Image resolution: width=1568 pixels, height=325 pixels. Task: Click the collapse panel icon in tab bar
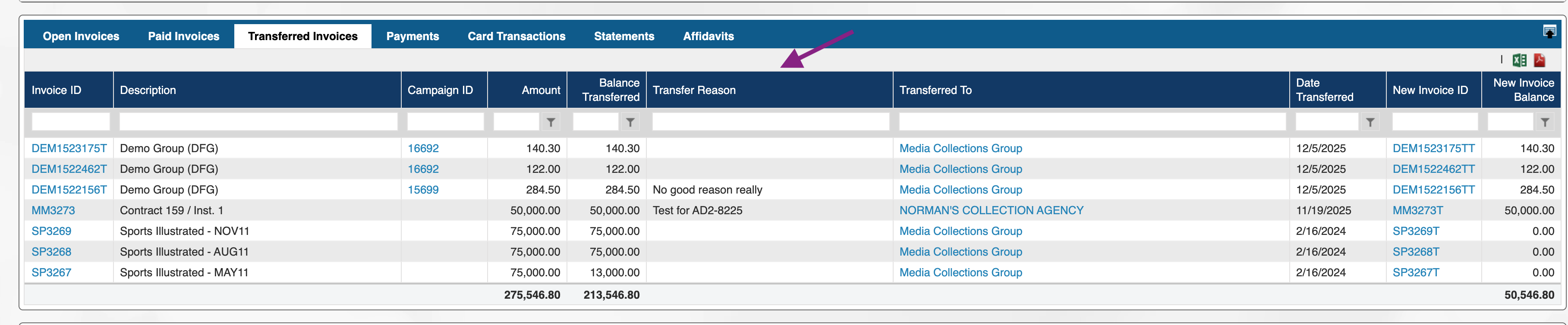coord(1549,31)
